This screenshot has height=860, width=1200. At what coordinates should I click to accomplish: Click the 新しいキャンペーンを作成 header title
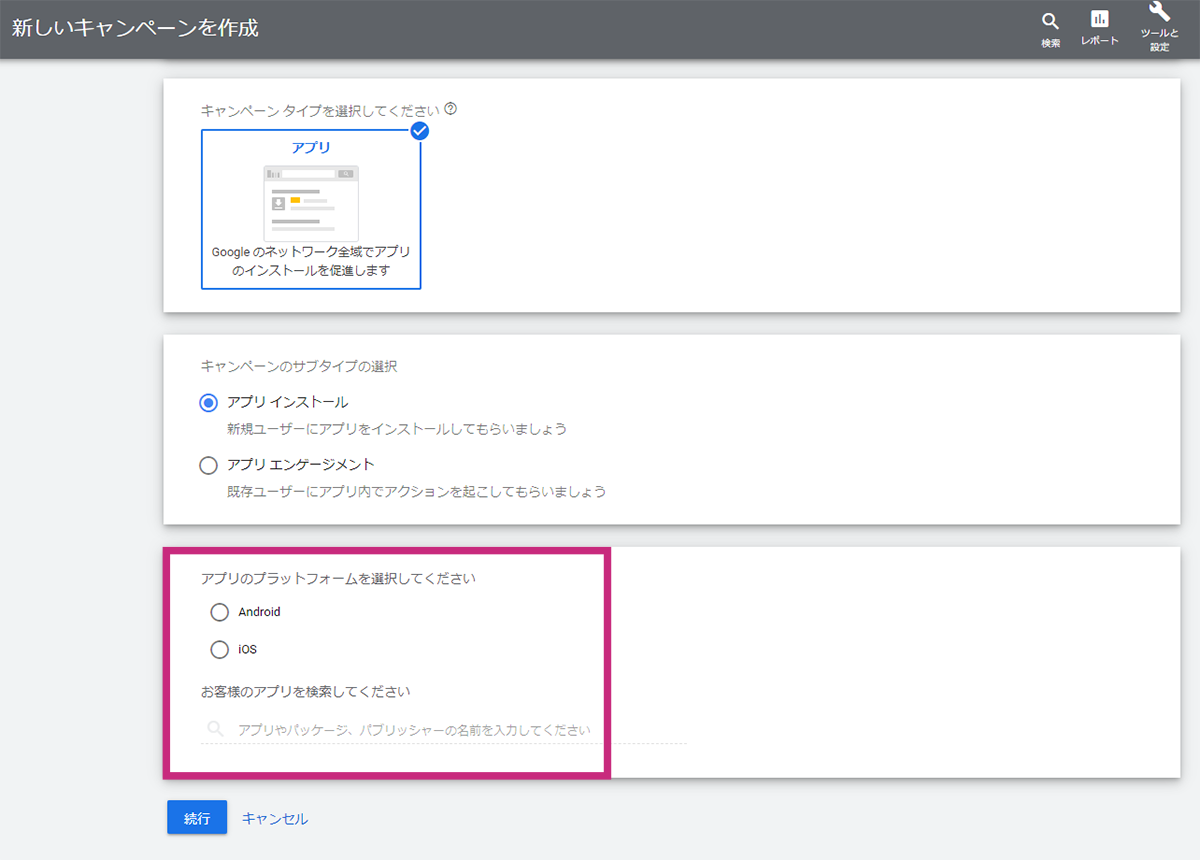click(x=135, y=28)
